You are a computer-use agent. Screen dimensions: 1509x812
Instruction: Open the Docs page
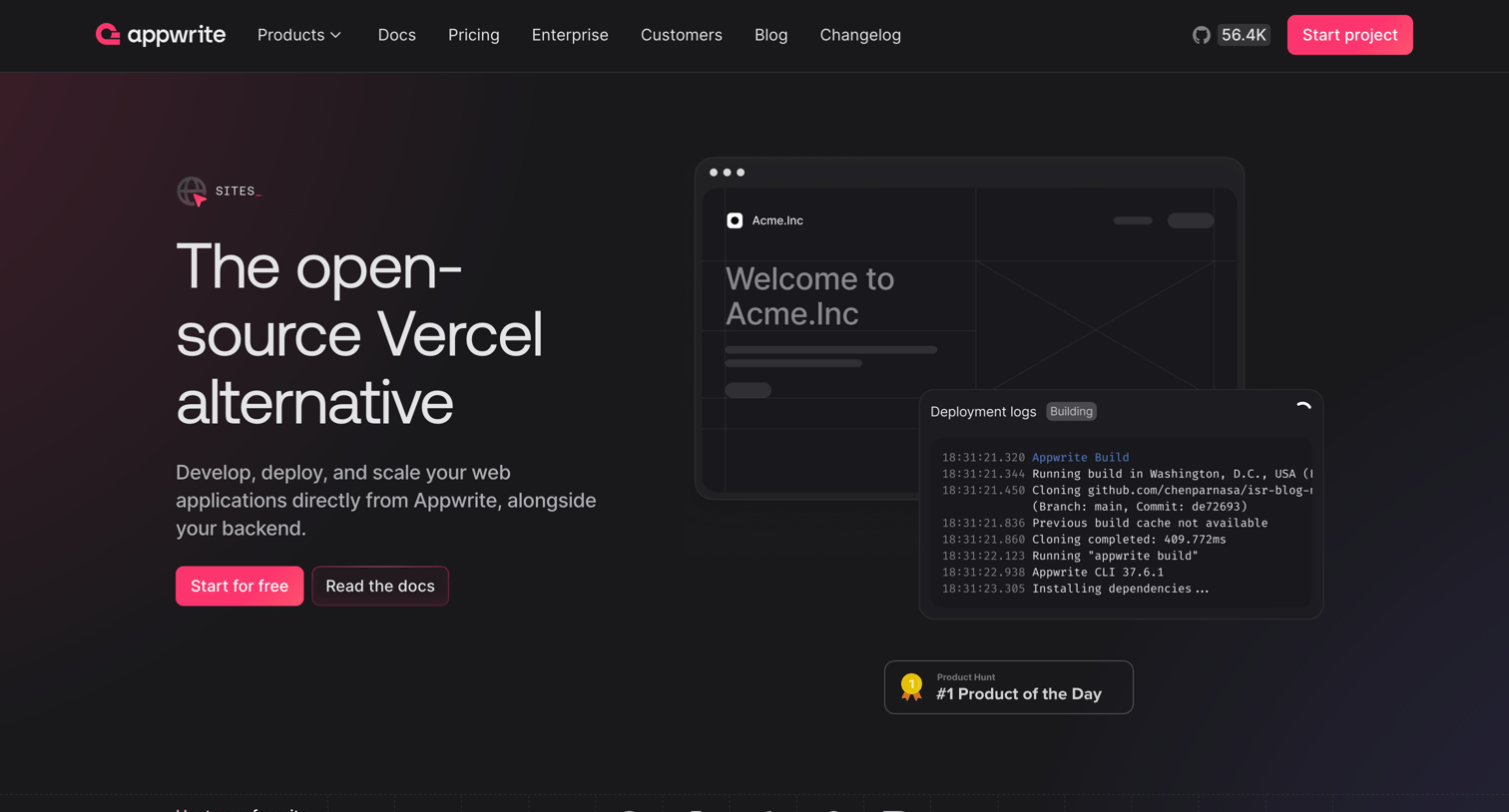[x=396, y=35]
